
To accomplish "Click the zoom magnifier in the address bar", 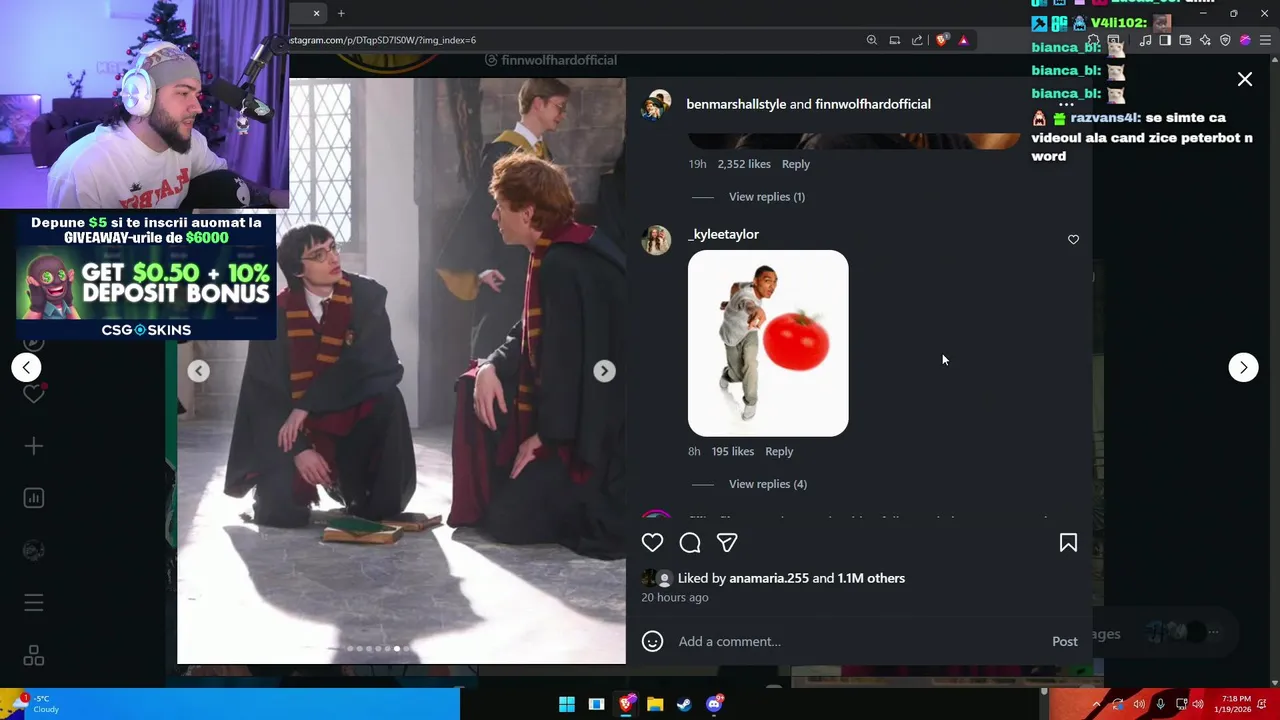I will click(872, 40).
